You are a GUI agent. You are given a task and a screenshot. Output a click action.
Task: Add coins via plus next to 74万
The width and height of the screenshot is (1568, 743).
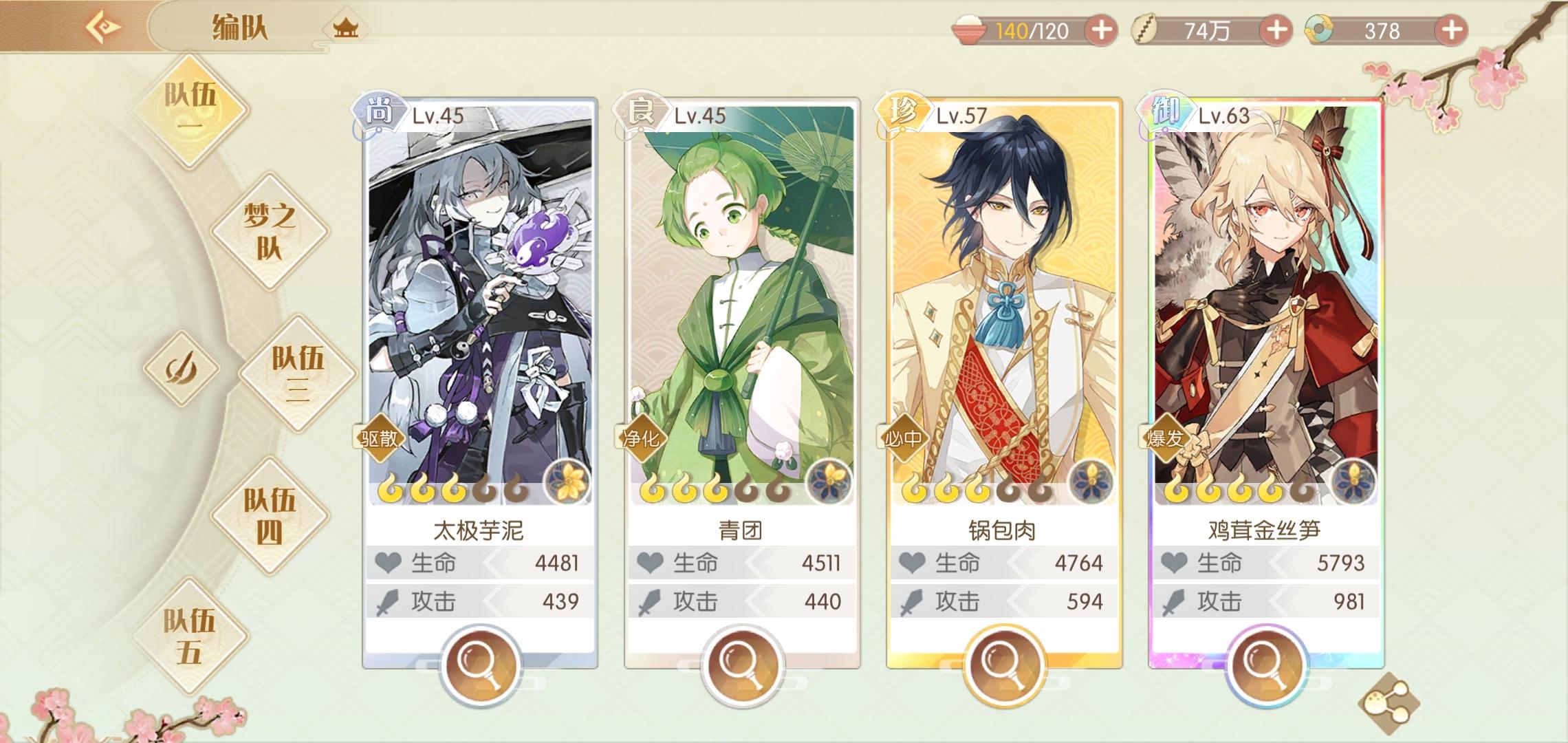[1276, 30]
